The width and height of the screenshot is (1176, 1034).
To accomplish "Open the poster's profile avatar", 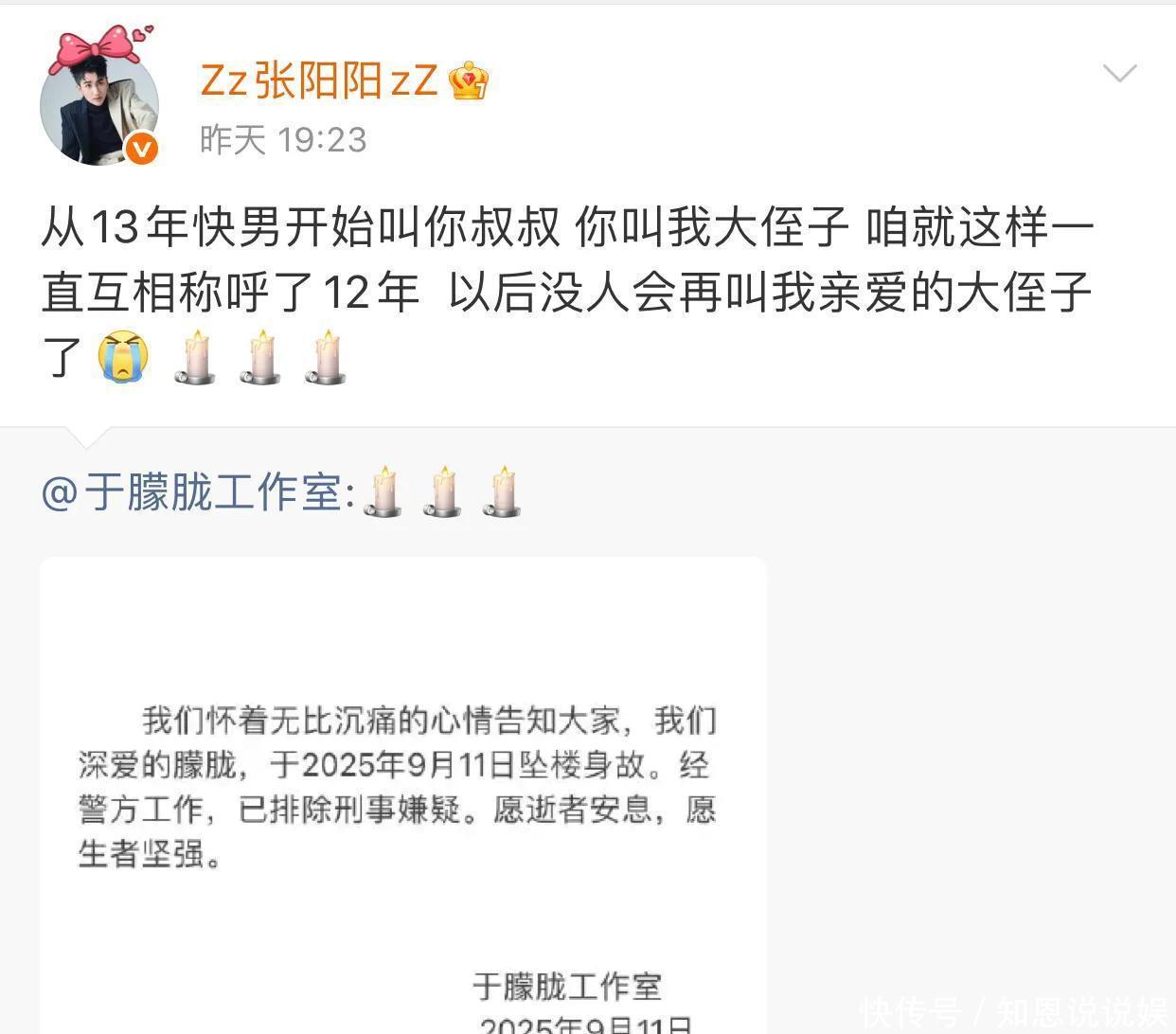I will (98, 106).
